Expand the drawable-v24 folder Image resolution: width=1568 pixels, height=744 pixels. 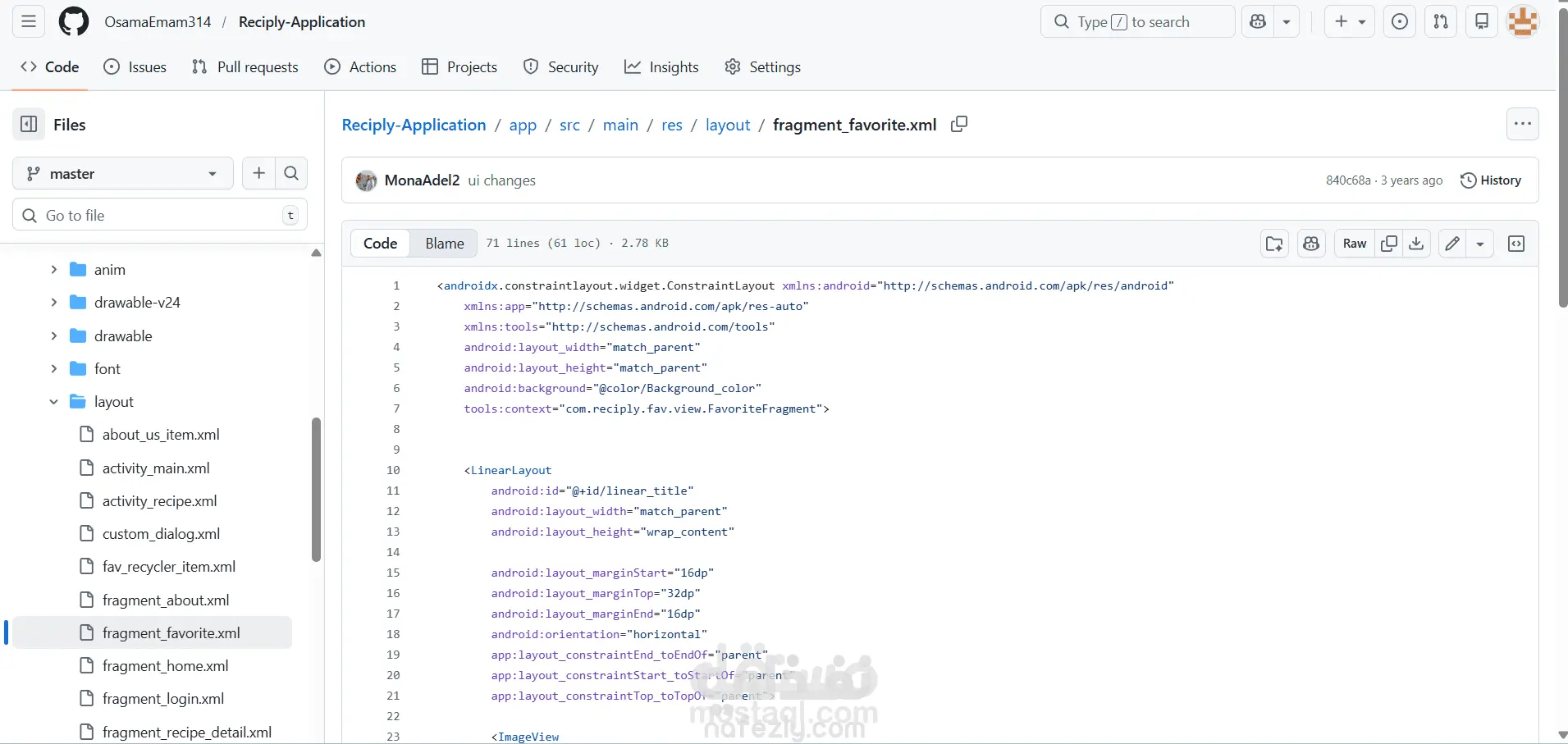pos(54,302)
